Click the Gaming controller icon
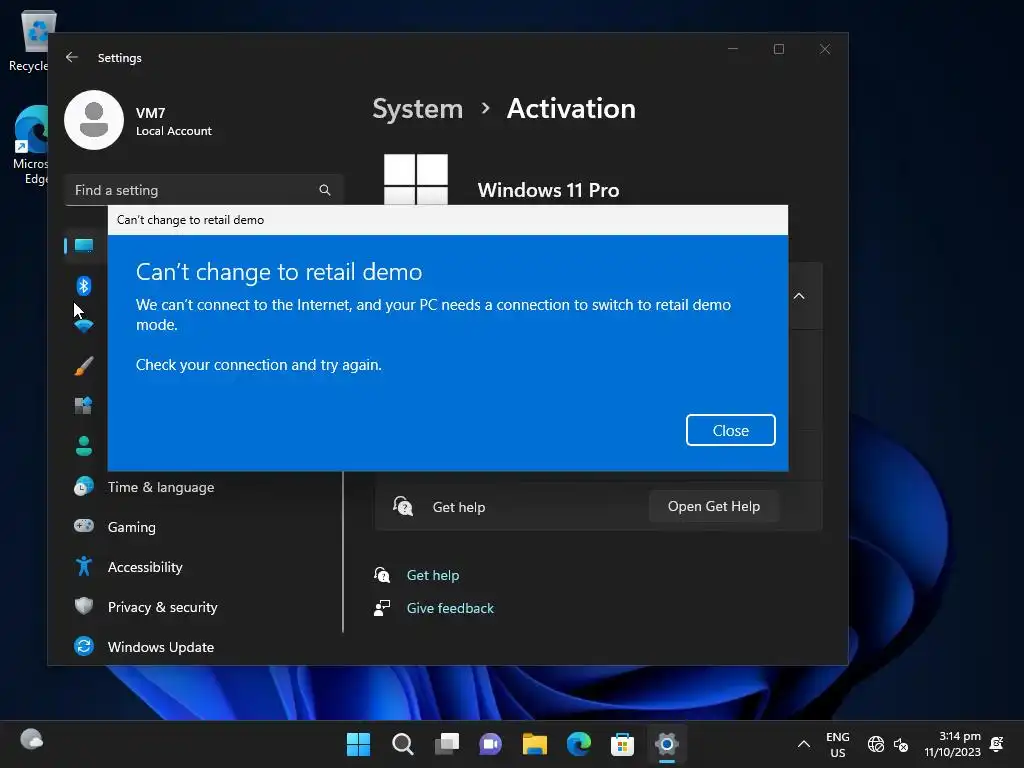 click(84, 526)
